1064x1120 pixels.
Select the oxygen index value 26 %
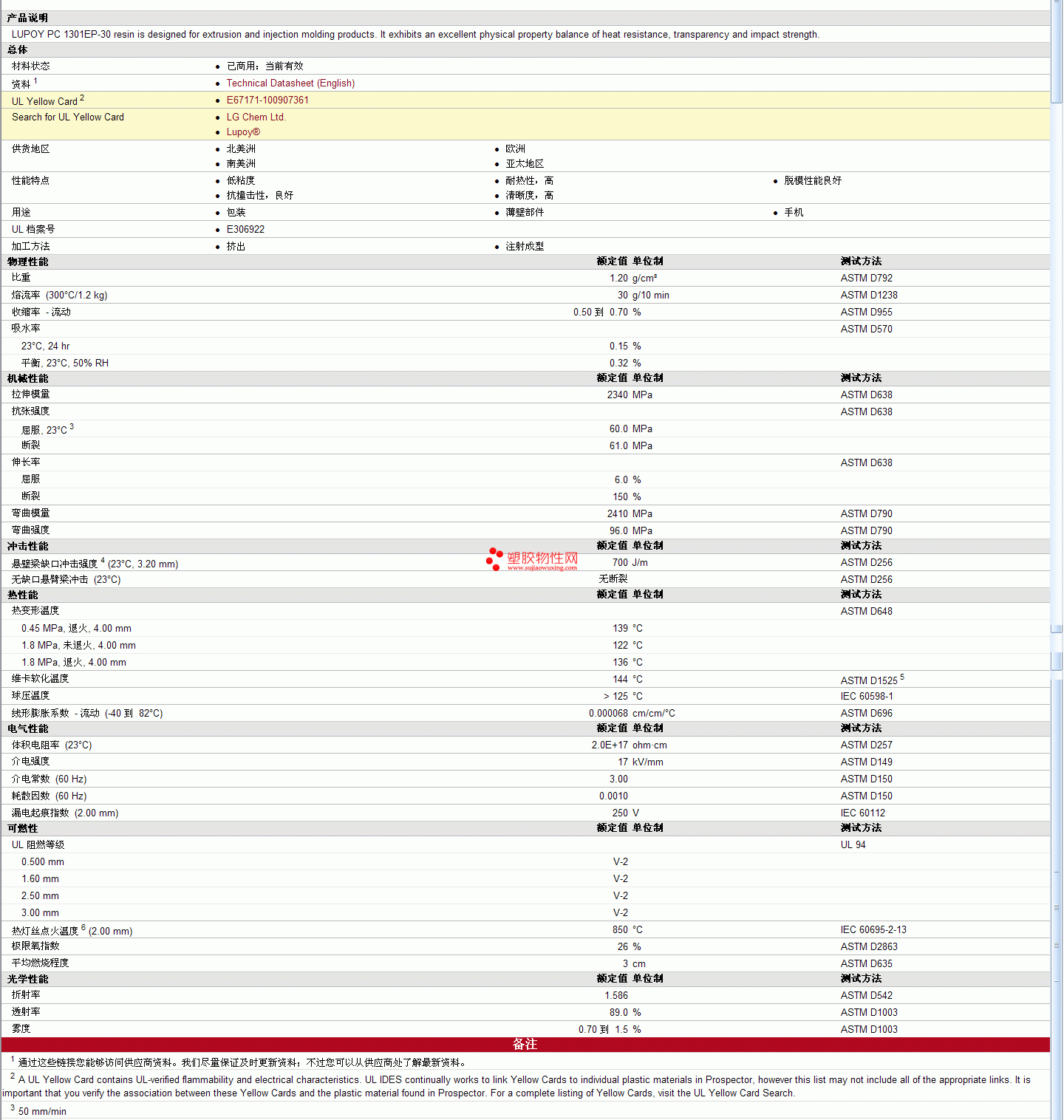pyautogui.click(x=629, y=947)
